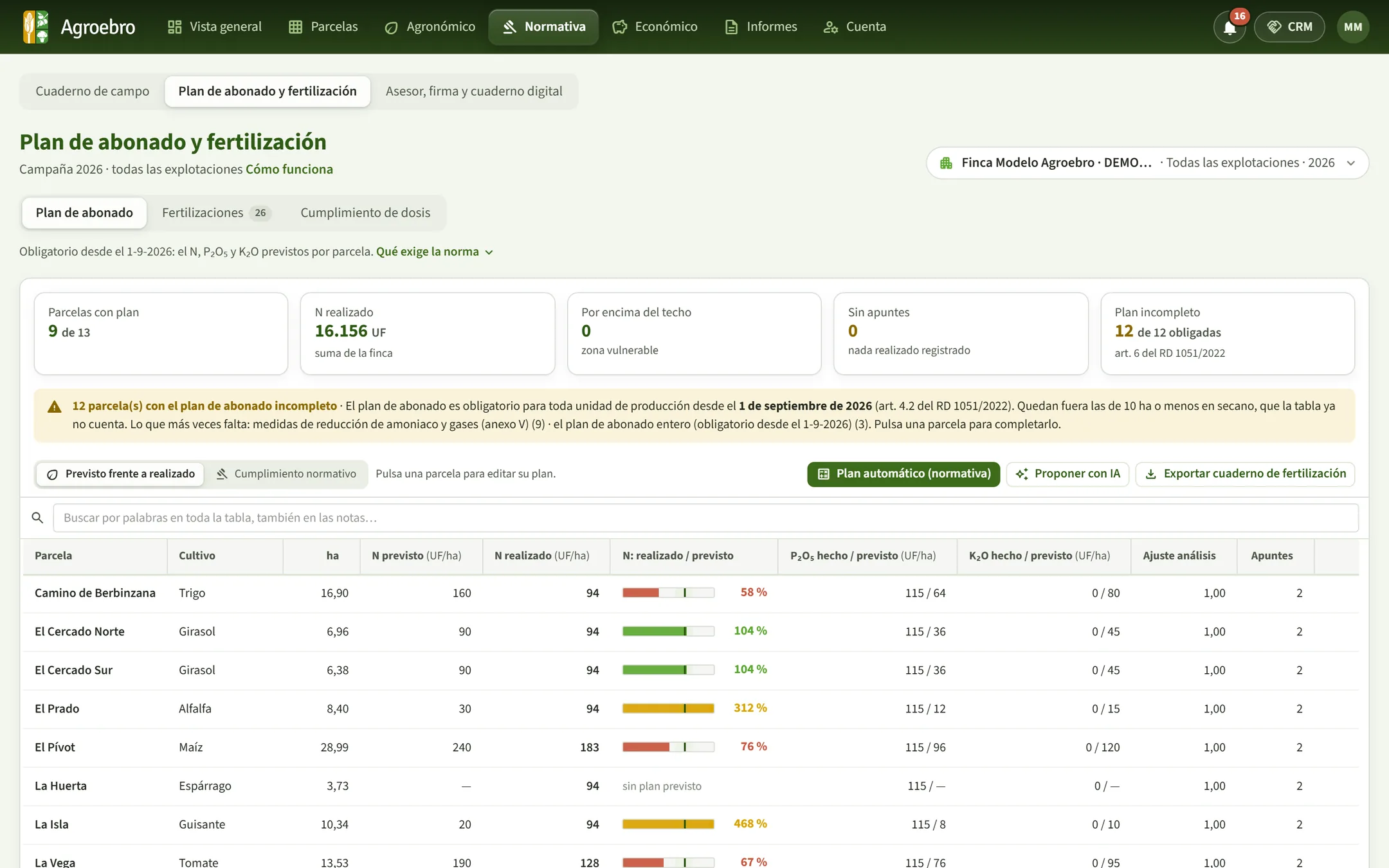The height and width of the screenshot is (868, 1389).
Task: Open Informes in navigation
Action: (761, 26)
